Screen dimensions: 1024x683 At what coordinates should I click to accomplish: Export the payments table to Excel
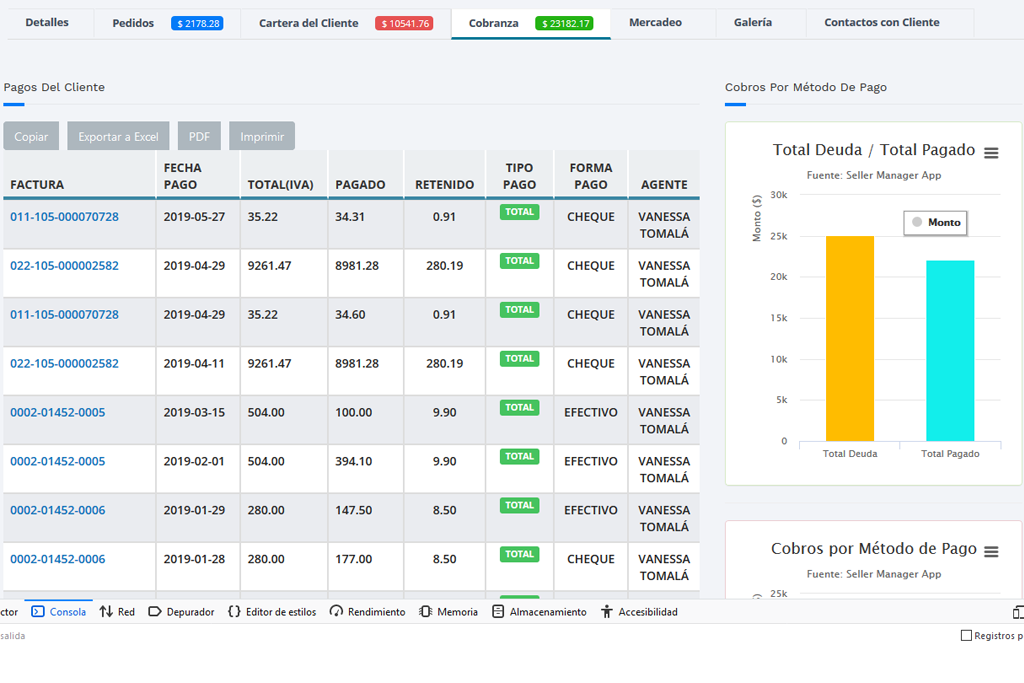click(118, 136)
